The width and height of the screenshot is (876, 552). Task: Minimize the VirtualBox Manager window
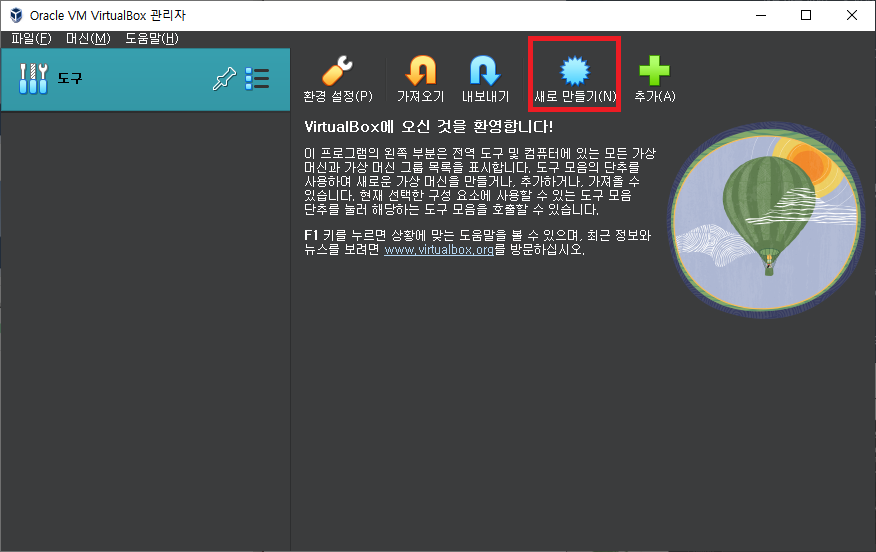coord(760,15)
